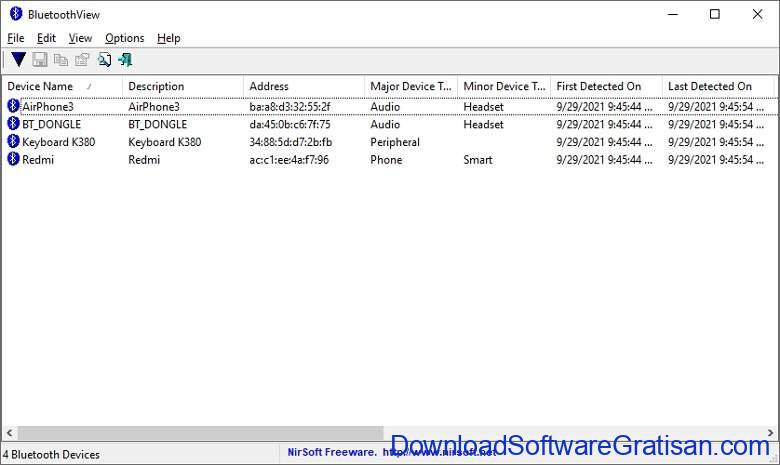Minimize the BluetoothView window
Image resolution: width=780 pixels, height=465 pixels.
point(673,14)
